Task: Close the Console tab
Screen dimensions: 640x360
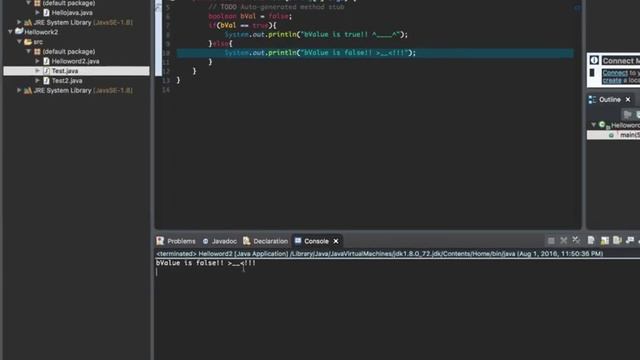Action: (336, 241)
